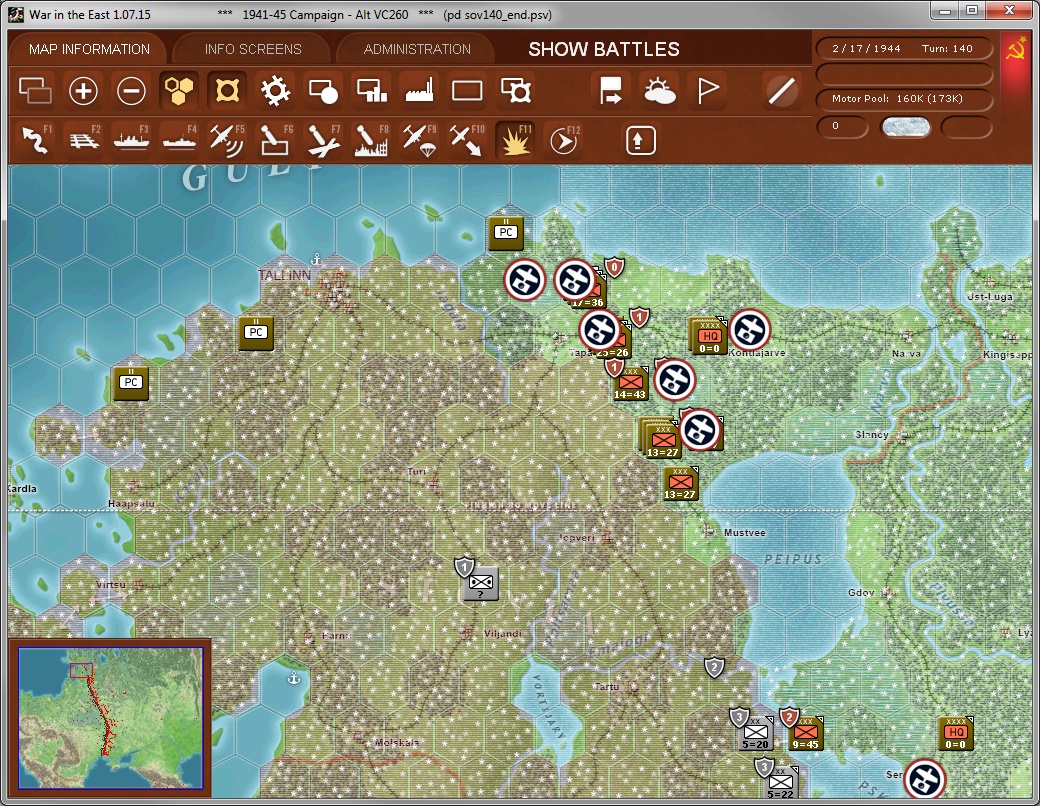Click grey fort shield numbered 2 near Tartu
The width and height of the screenshot is (1040, 806).
click(x=714, y=667)
